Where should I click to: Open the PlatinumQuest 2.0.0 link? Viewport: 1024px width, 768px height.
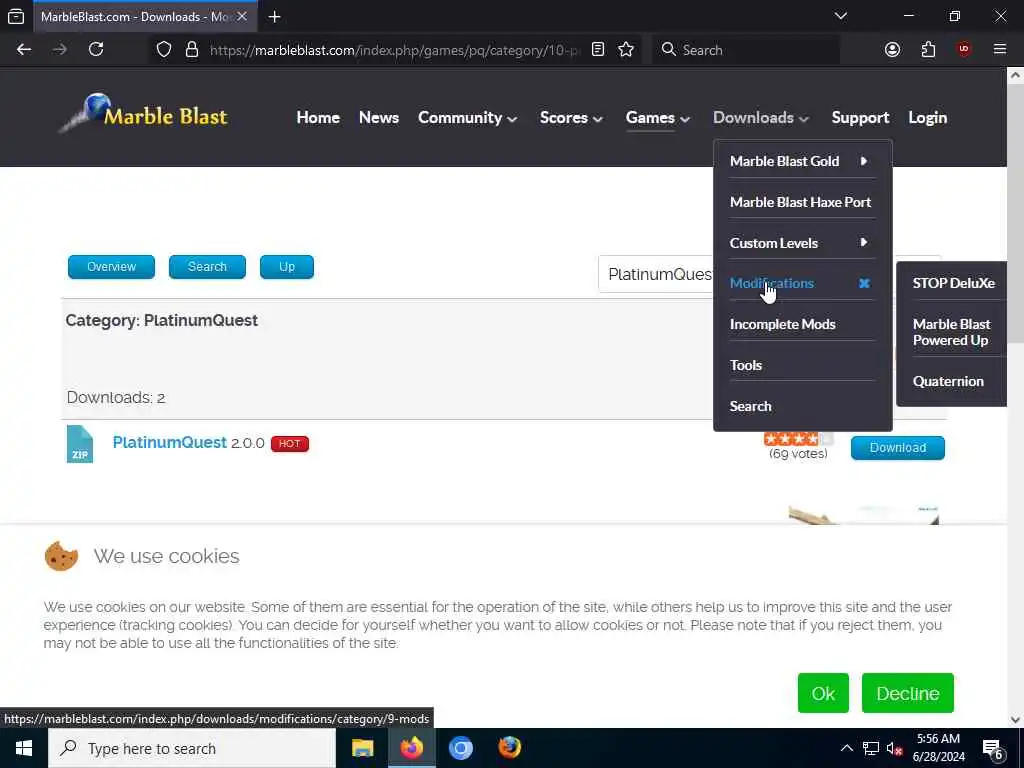[169, 443]
